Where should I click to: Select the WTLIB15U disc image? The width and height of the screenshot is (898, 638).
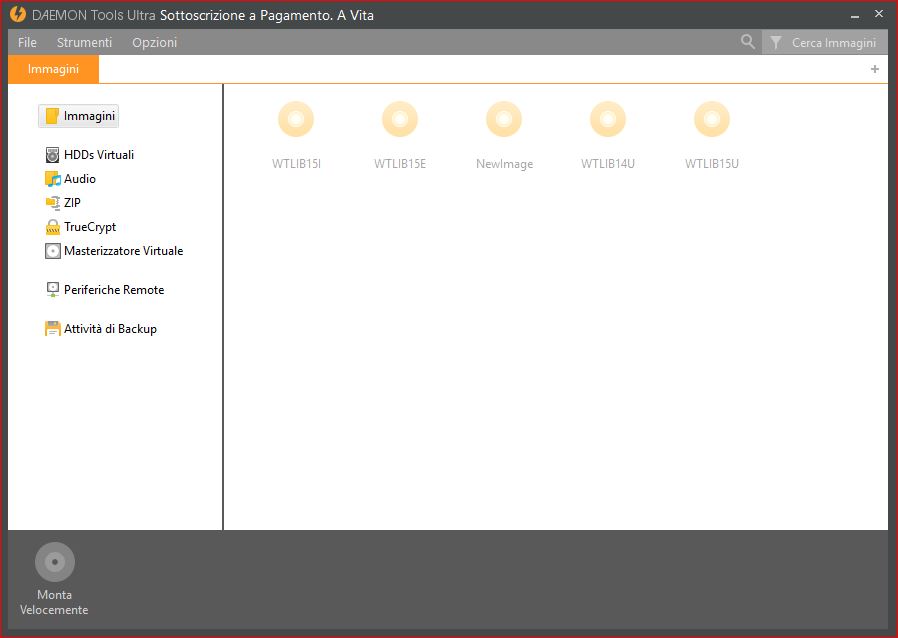[712, 119]
